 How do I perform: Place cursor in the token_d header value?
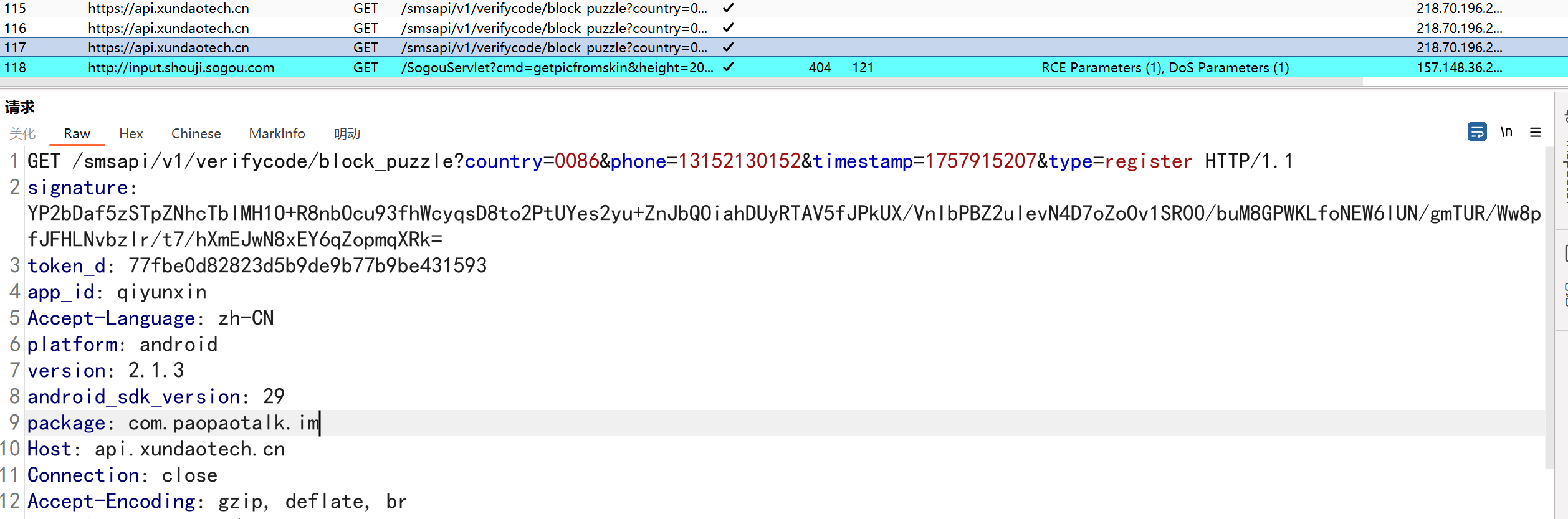[x=307, y=266]
